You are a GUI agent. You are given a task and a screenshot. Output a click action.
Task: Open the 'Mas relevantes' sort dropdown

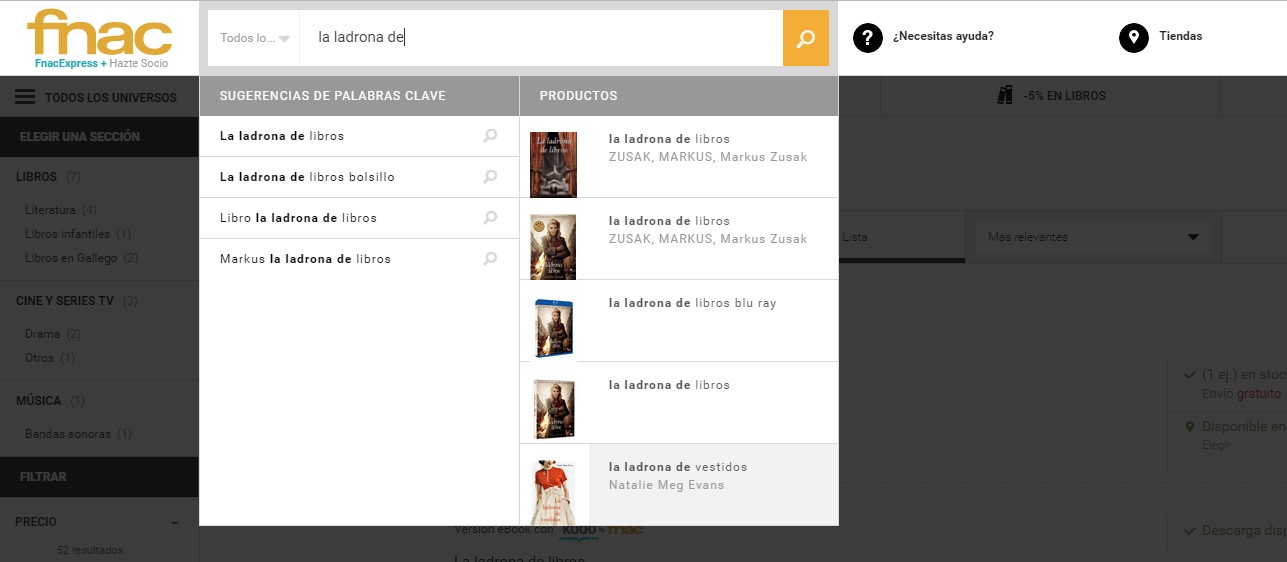pos(1093,237)
